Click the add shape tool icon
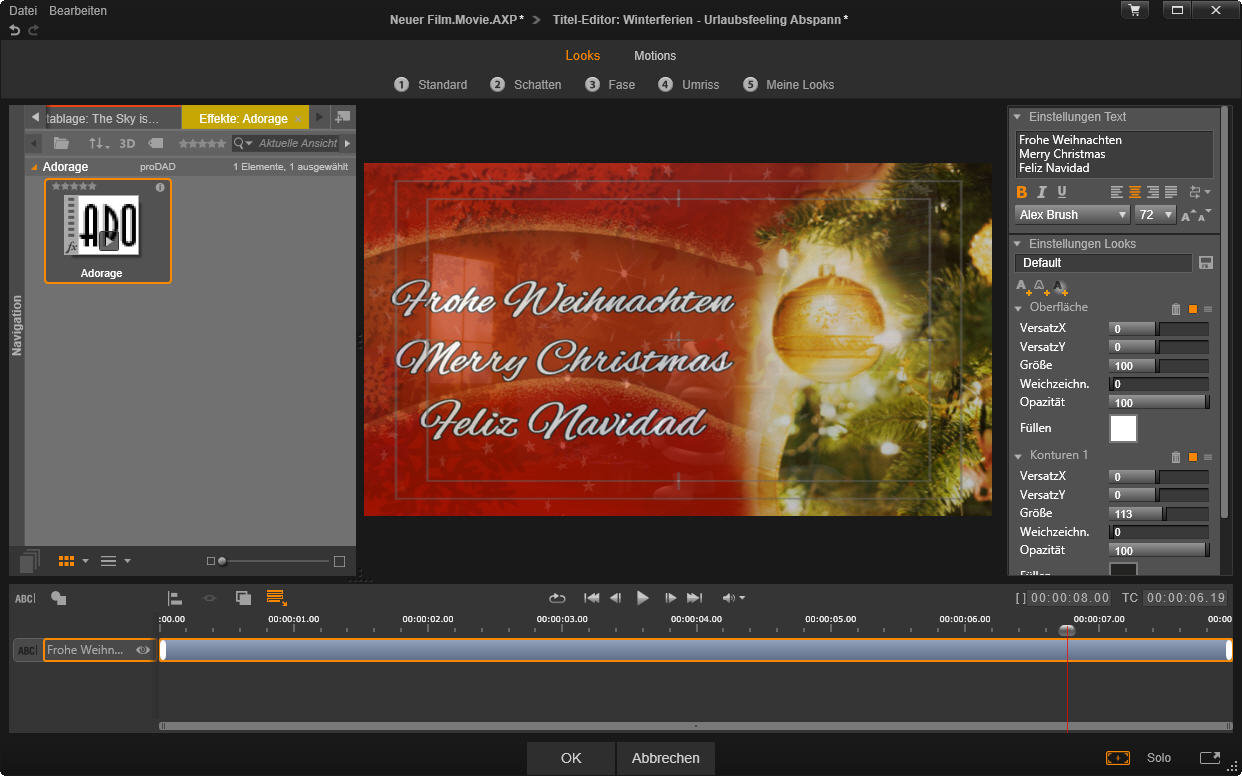This screenshot has height=776, width=1242. coord(59,598)
